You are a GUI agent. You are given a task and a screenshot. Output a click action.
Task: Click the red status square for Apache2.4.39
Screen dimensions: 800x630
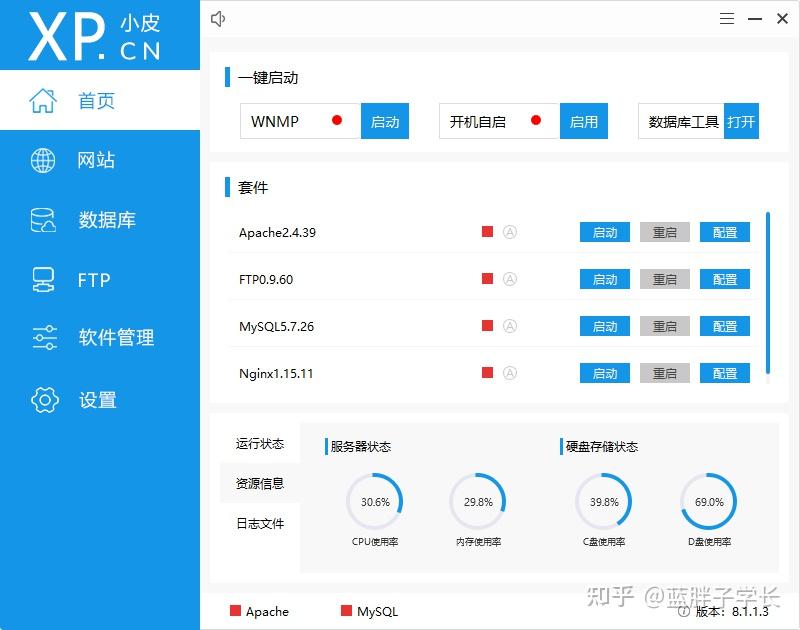(487, 232)
